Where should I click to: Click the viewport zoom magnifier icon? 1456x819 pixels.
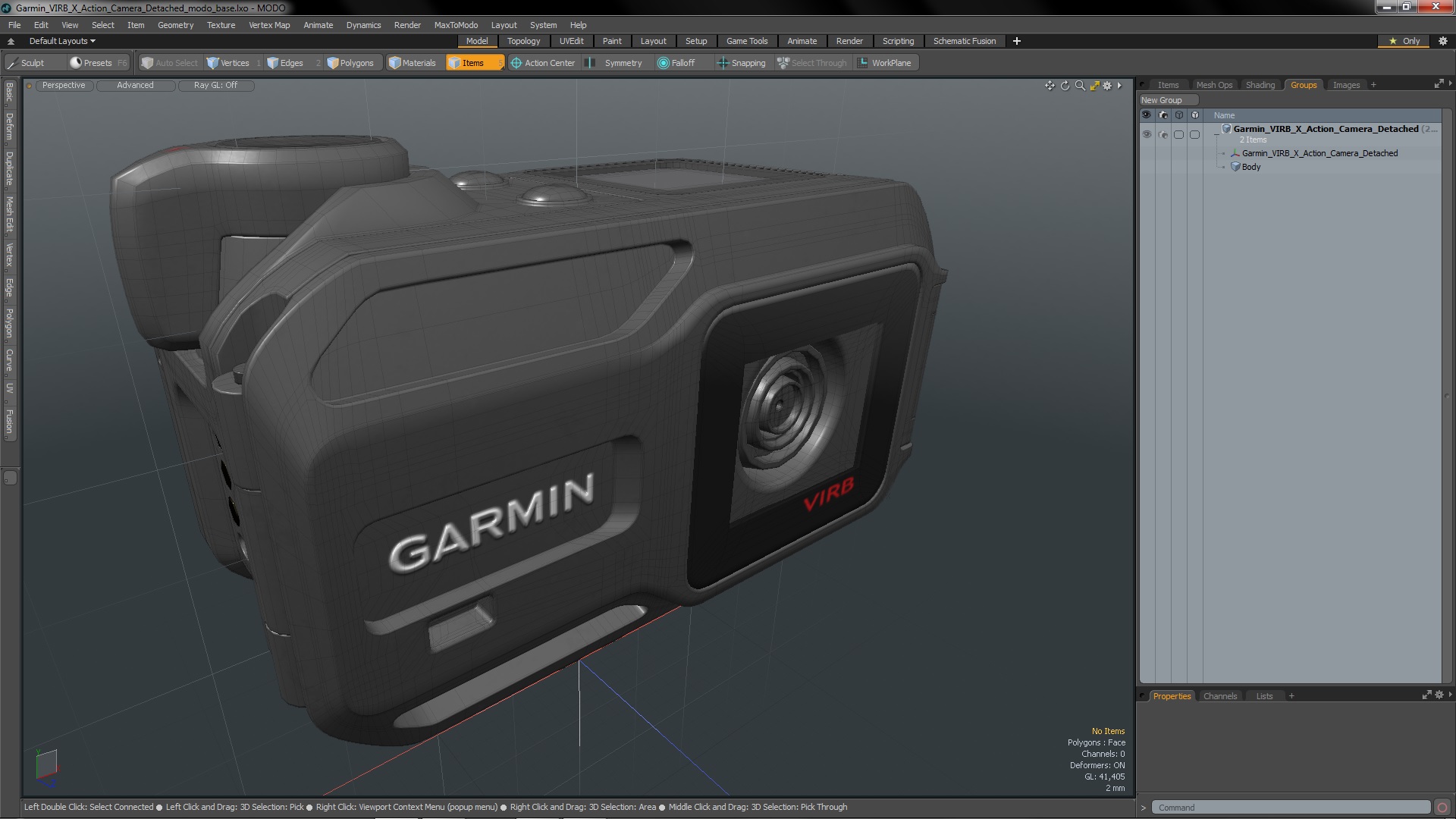click(1080, 86)
